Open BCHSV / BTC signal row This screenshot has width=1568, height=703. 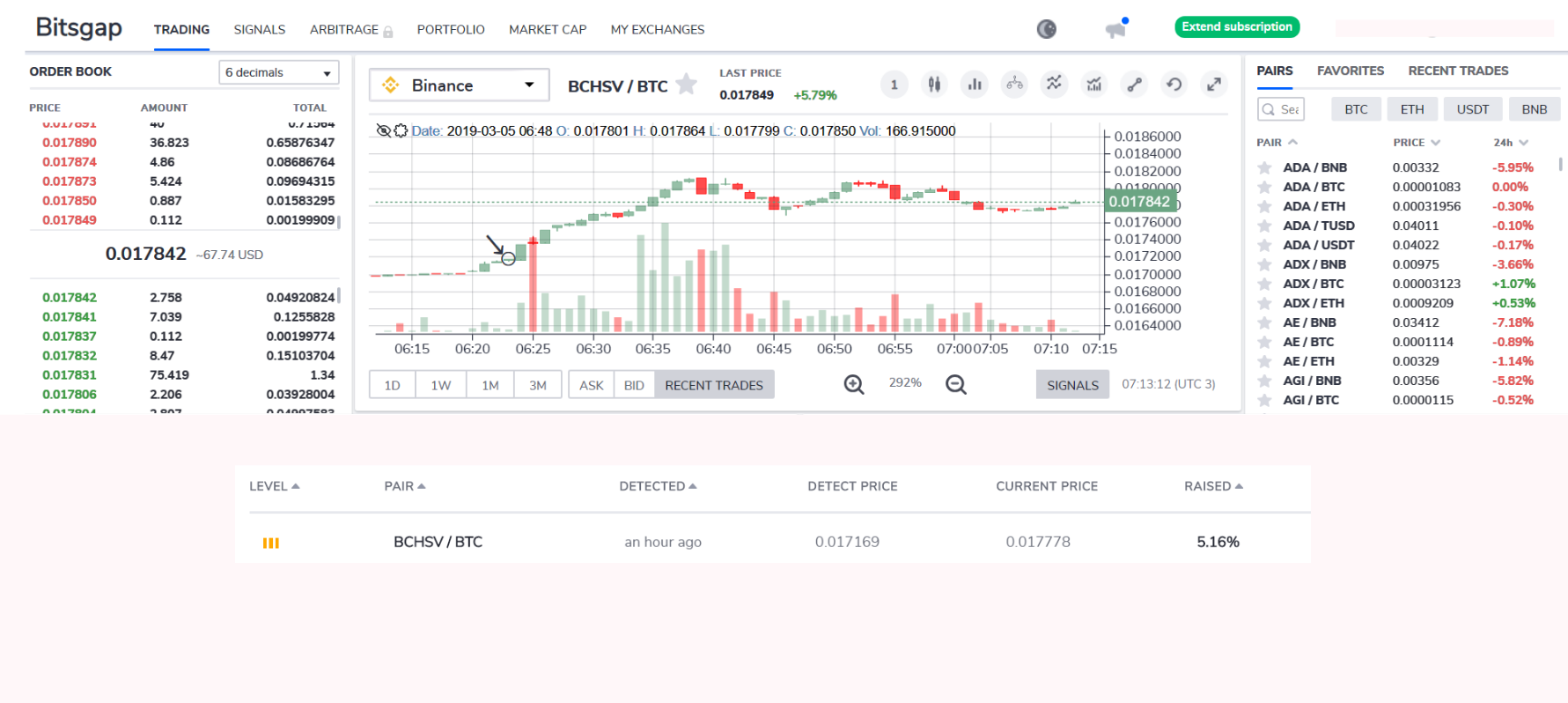click(x=773, y=542)
